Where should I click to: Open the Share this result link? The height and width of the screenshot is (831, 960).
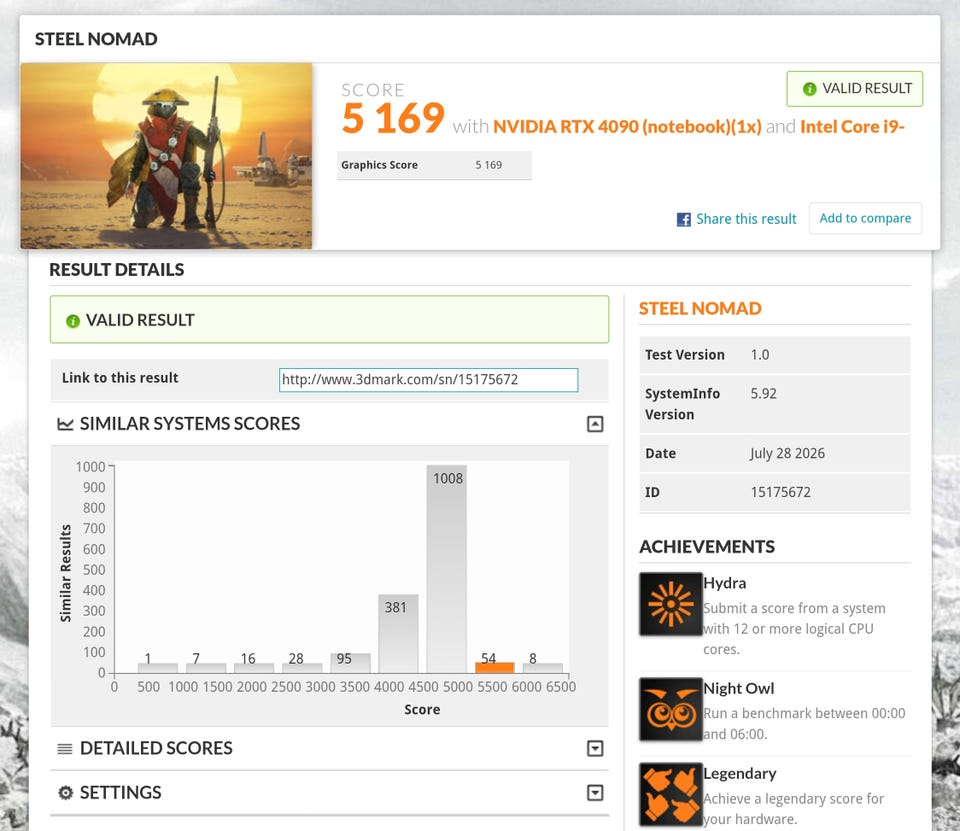746,219
